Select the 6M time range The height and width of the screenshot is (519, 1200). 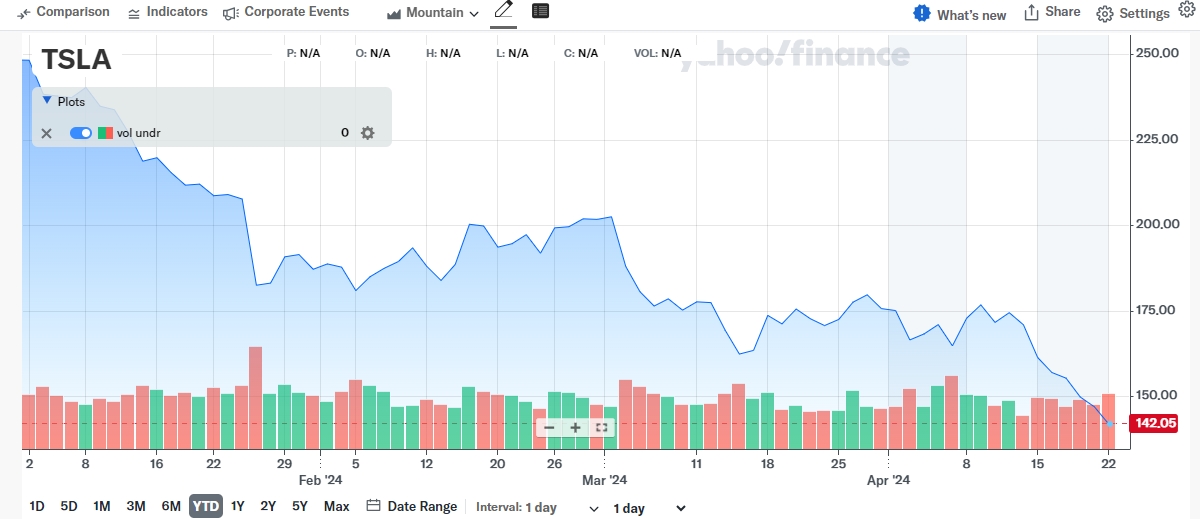click(x=171, y=506)
